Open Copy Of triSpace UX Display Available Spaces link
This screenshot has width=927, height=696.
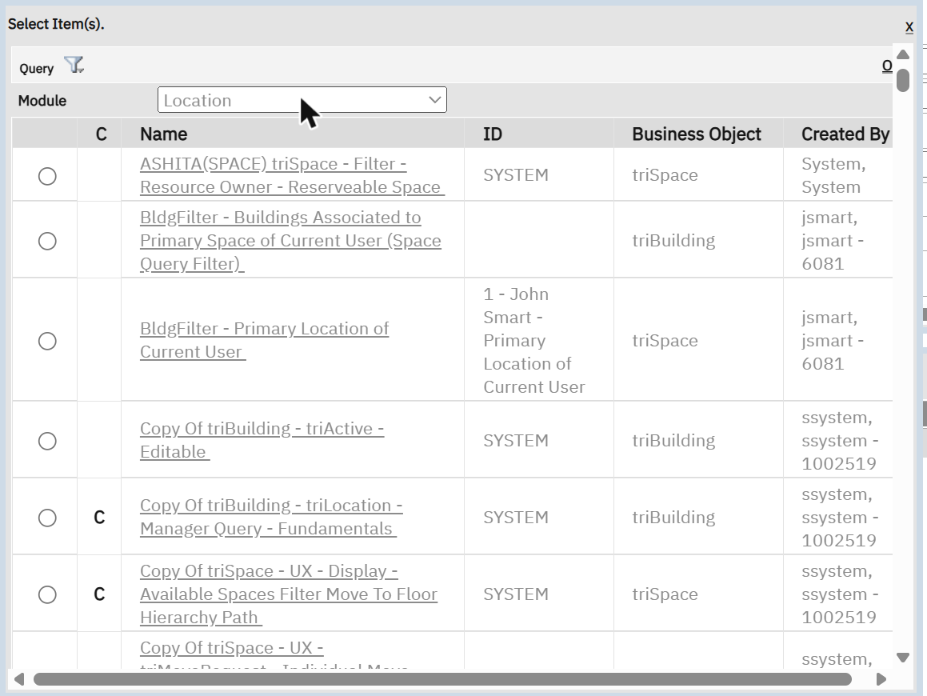tap(289, 594)
